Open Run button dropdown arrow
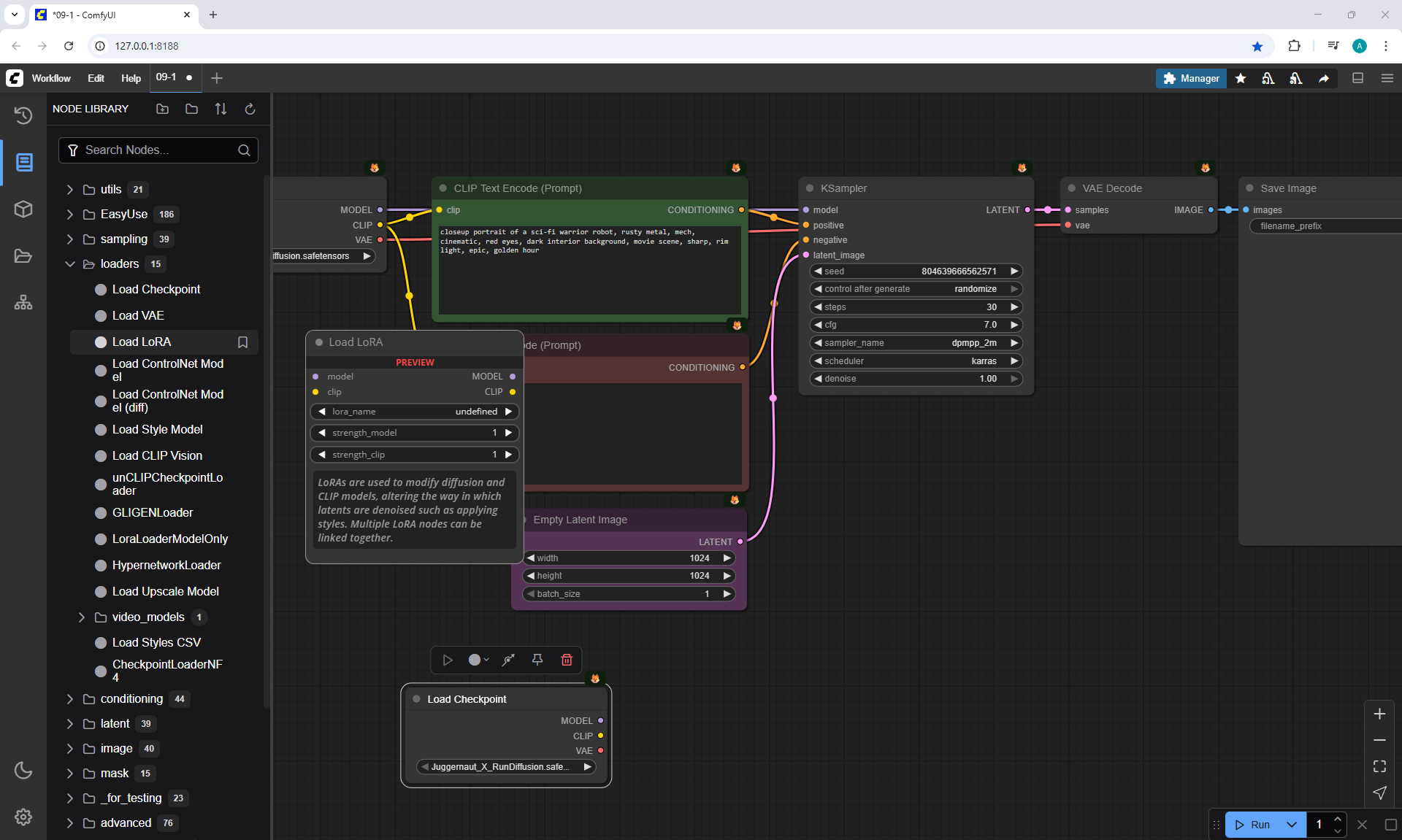Screen dimensions: 1402x840 coord(1292,825)
